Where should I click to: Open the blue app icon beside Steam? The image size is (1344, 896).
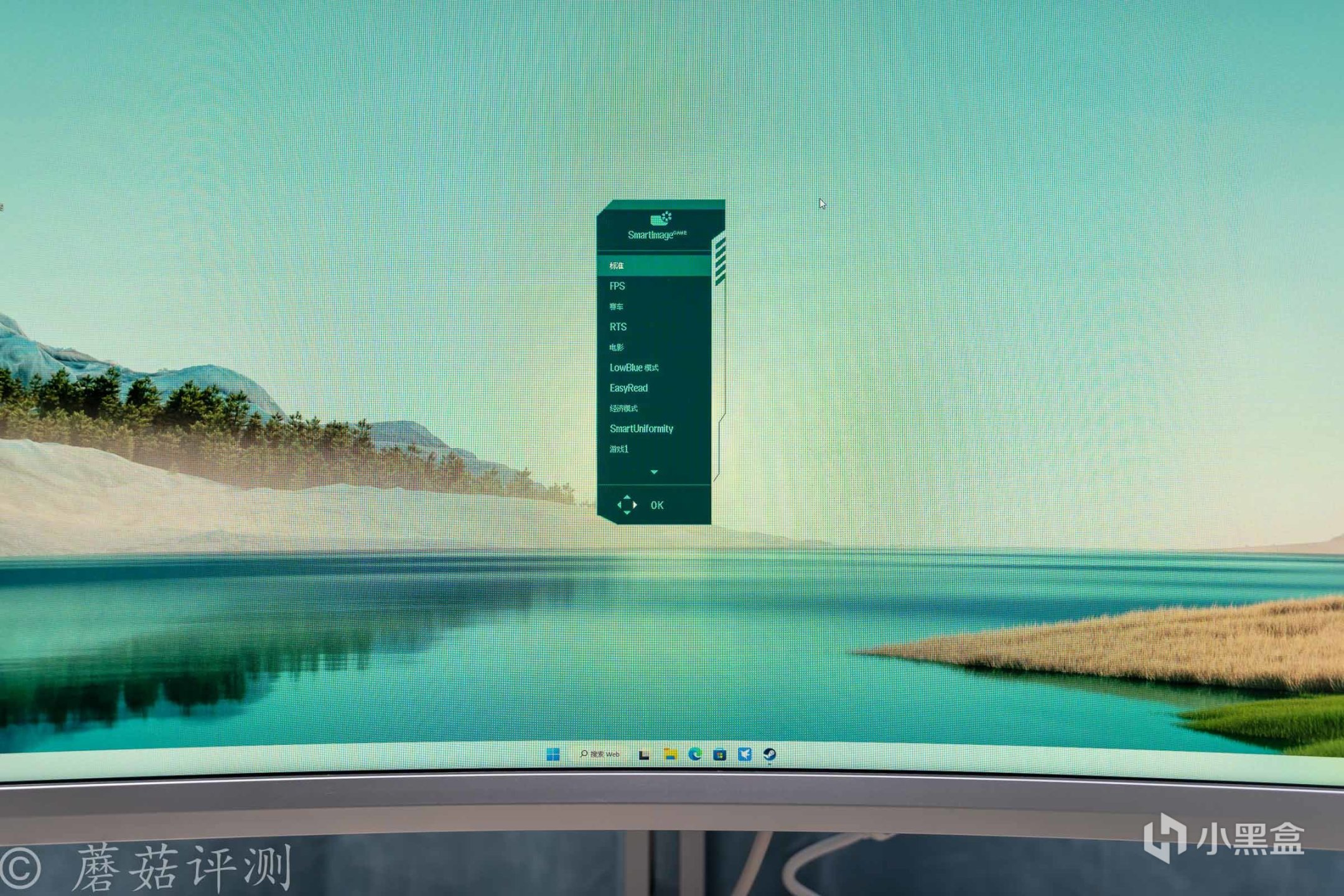click(745, 755)
